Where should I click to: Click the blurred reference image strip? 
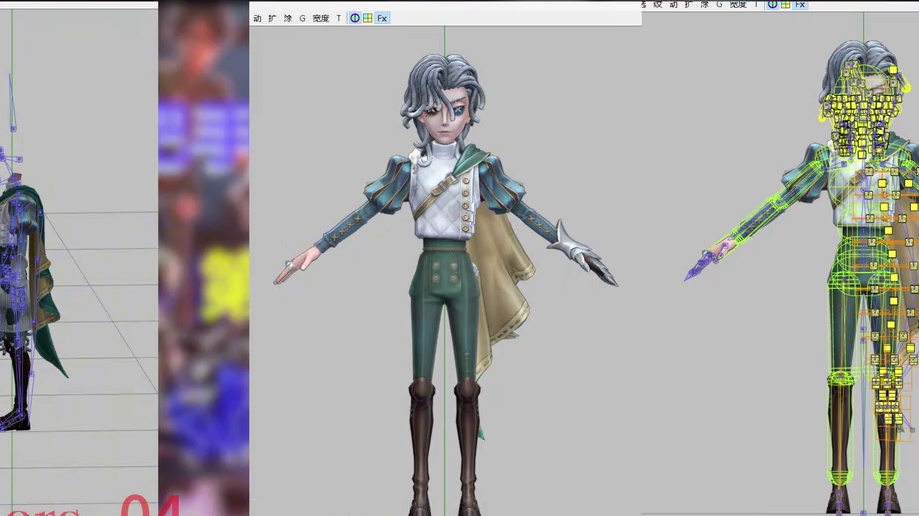[x=203, y=258]
